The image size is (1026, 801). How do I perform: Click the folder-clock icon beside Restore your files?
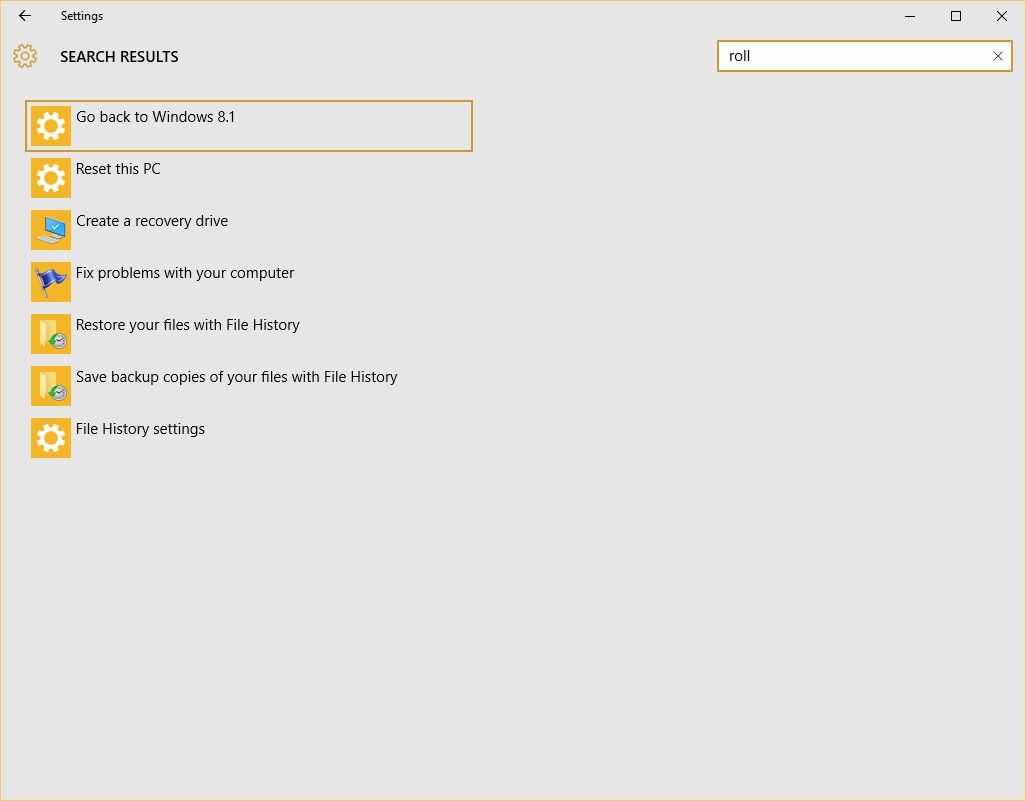click(50, 334)
